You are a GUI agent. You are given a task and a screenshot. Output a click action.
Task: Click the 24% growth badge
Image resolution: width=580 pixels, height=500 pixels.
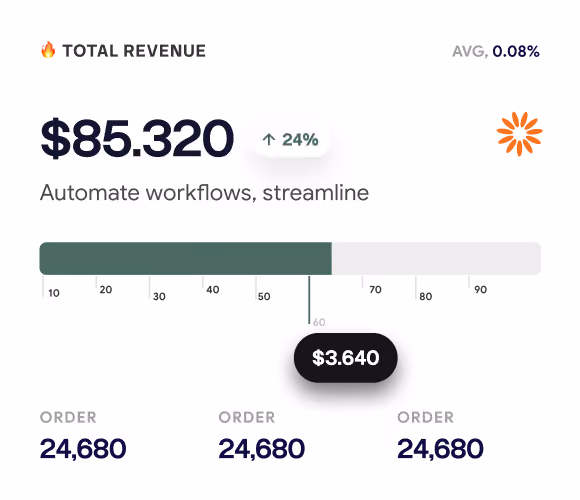click(291, 139)
